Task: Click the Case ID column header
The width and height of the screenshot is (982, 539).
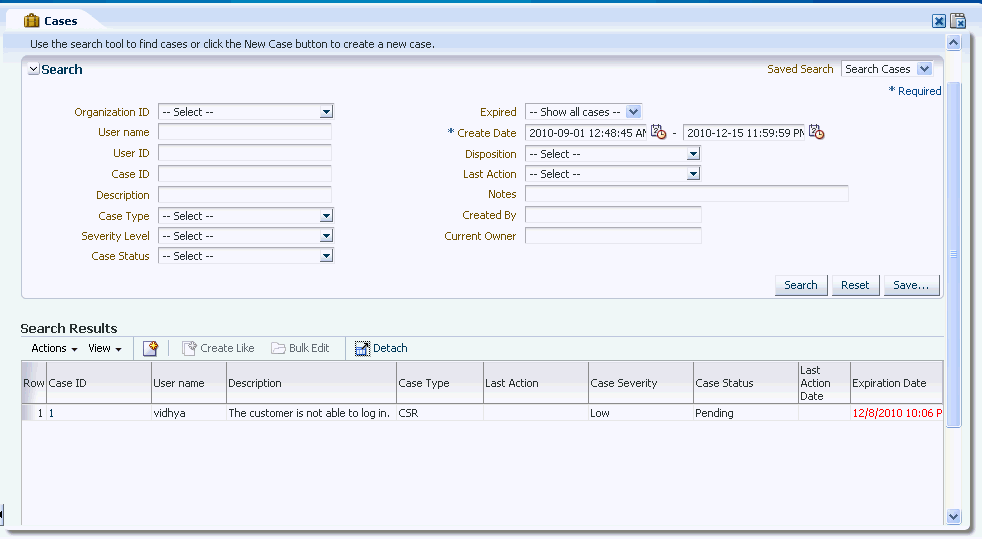Action: click(x=99, y=383)
